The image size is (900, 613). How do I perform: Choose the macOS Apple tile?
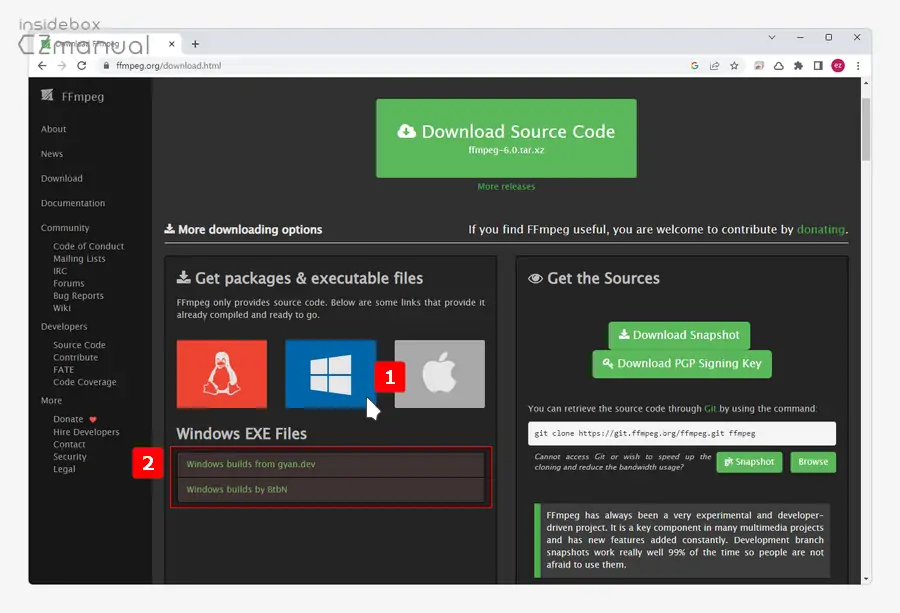[440, 374]
